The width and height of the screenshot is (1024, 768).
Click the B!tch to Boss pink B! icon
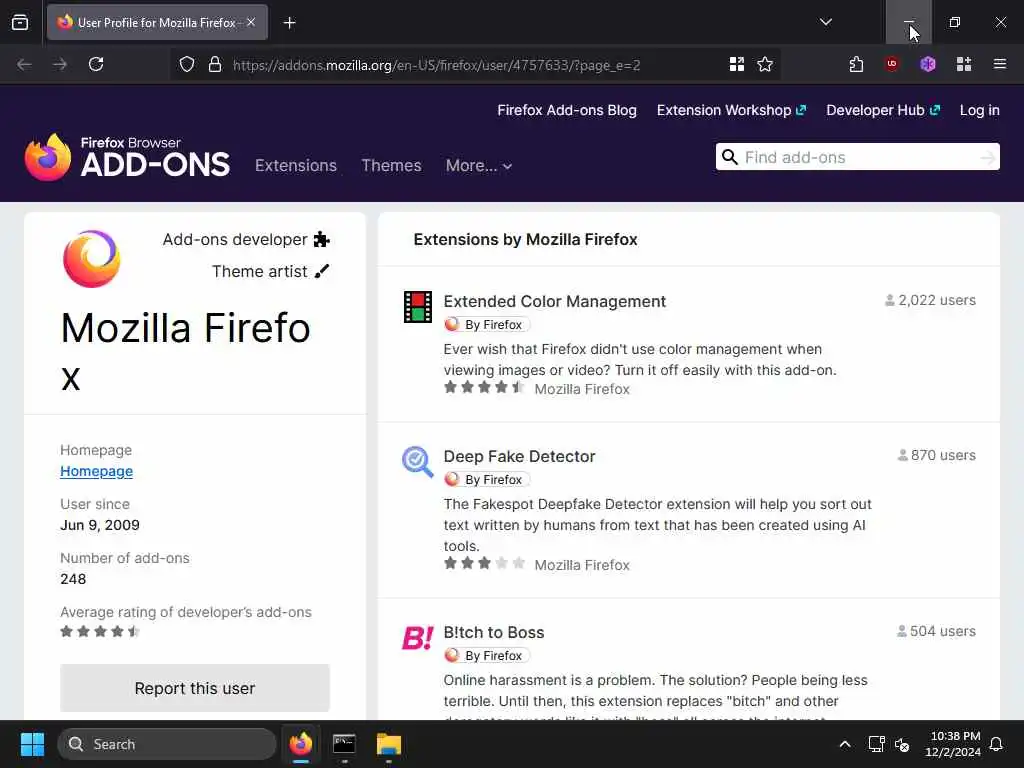point(417,638)
